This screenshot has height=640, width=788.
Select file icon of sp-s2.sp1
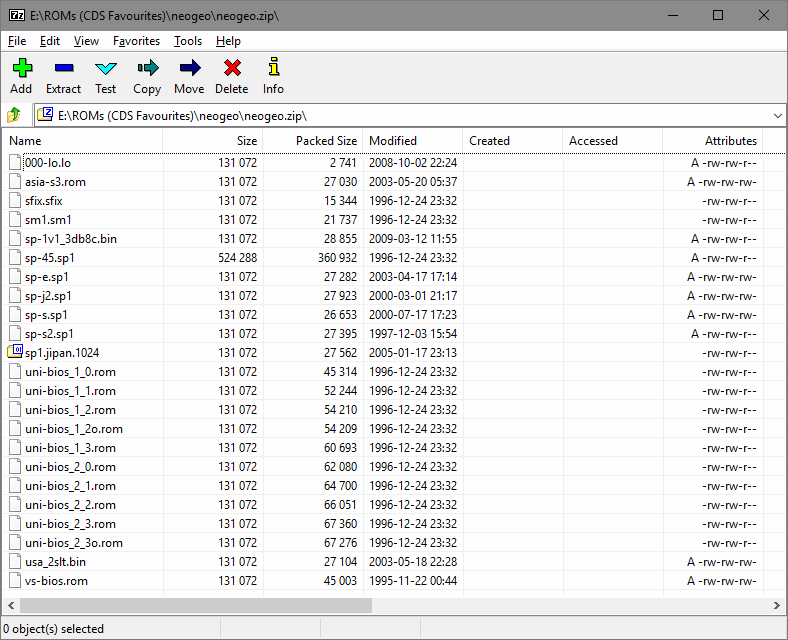pos(15,334)
